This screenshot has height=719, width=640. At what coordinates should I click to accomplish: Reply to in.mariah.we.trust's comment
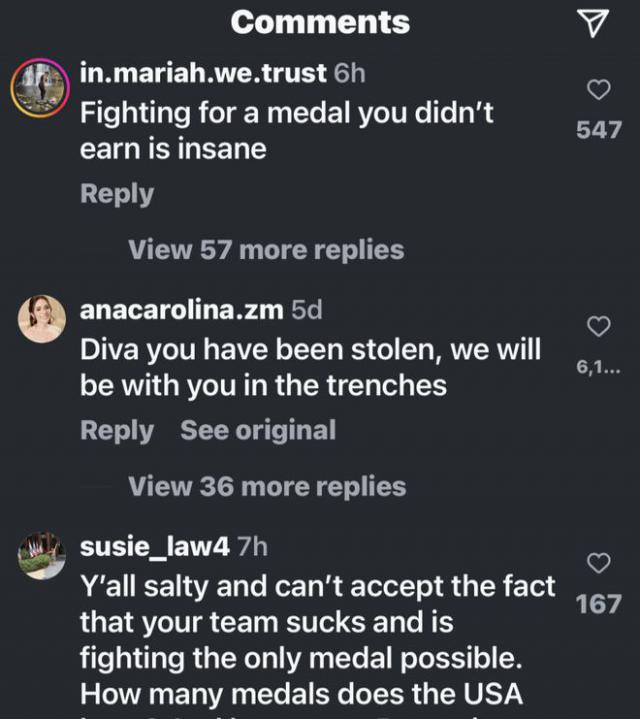point(117,194)
